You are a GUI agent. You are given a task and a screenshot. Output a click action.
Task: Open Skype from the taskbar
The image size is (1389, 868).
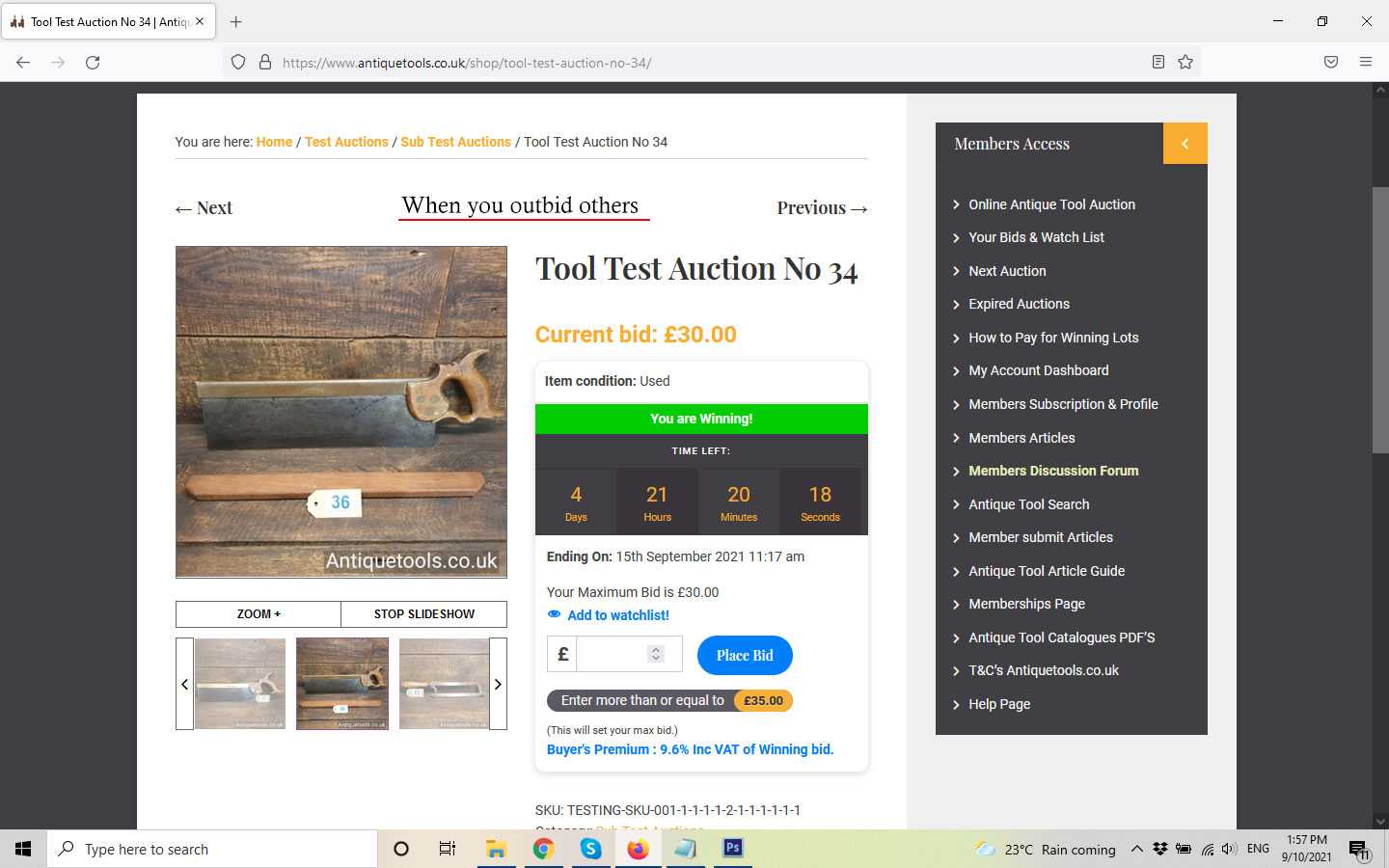point(590,849)
